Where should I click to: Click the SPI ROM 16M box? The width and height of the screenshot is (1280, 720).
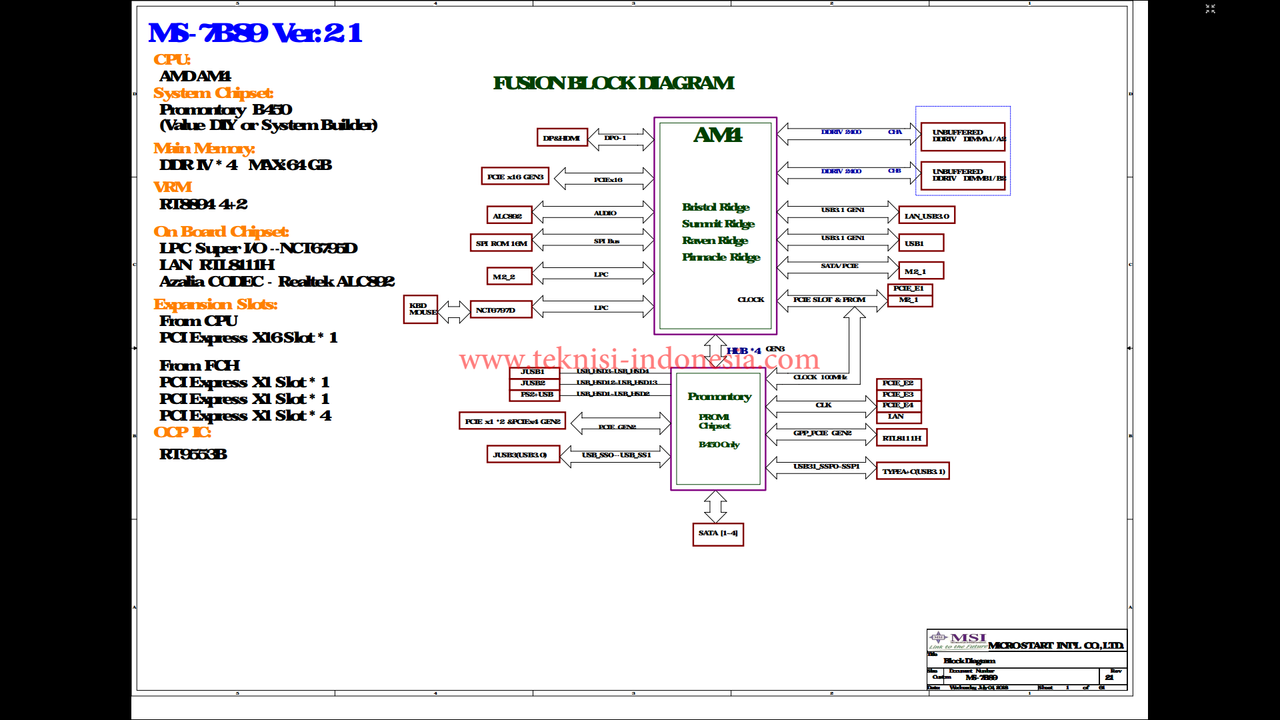point(501,243)
